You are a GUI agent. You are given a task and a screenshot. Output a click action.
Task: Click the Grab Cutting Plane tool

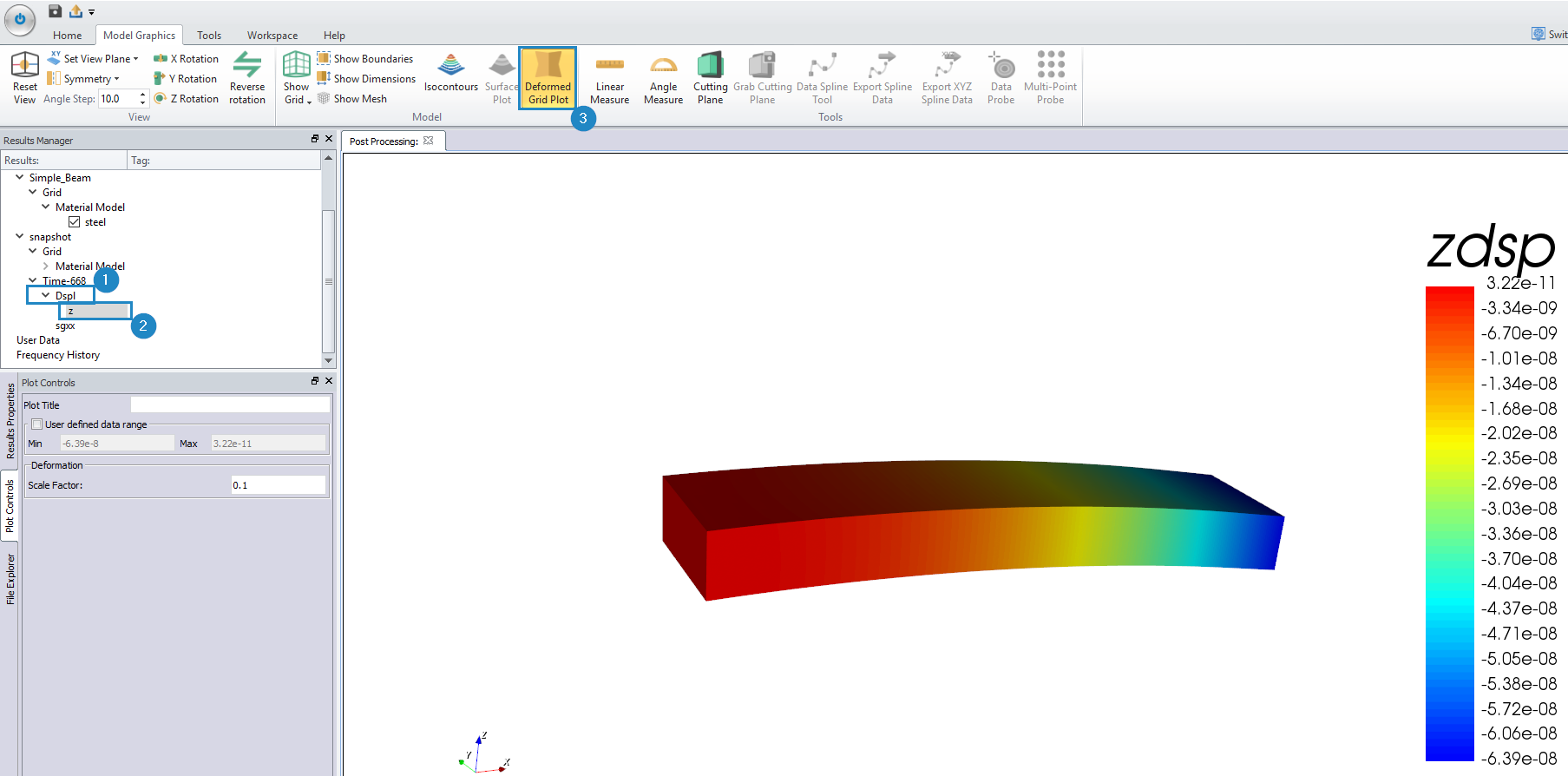pyautogui.click(x=763, y=78)
